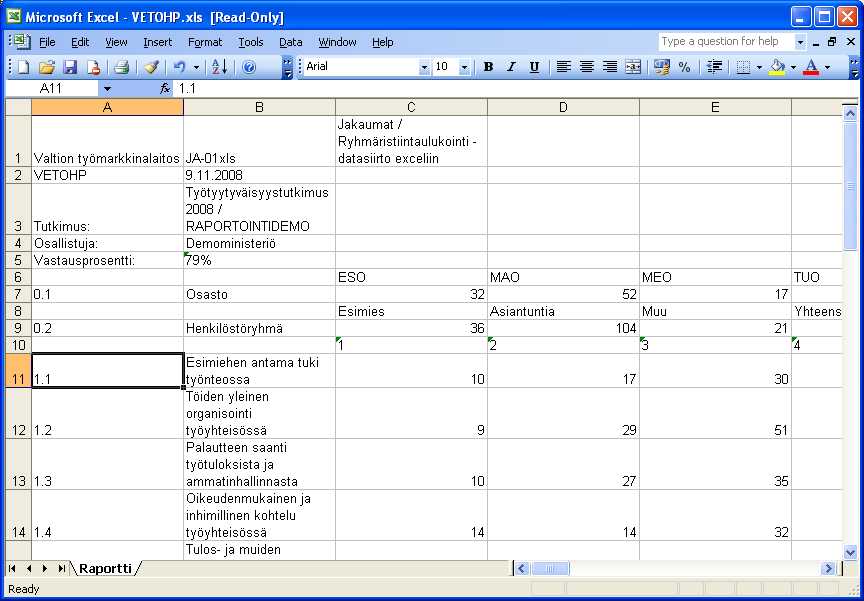The width and height of the screenshot is (864, 601).
Task: Align cell text right
Action: pos(609,67)
